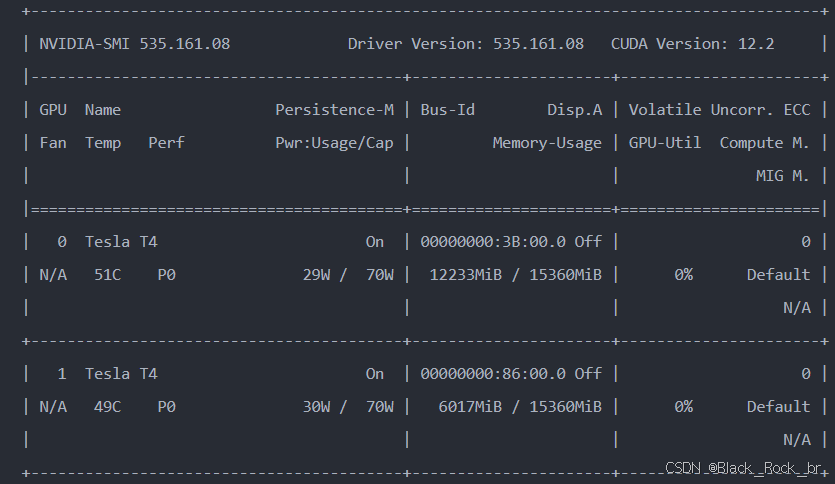Click the 15360MiB total memory of GPU 0
The width and height of the screenshot is (835, 484).
(565, 275)
